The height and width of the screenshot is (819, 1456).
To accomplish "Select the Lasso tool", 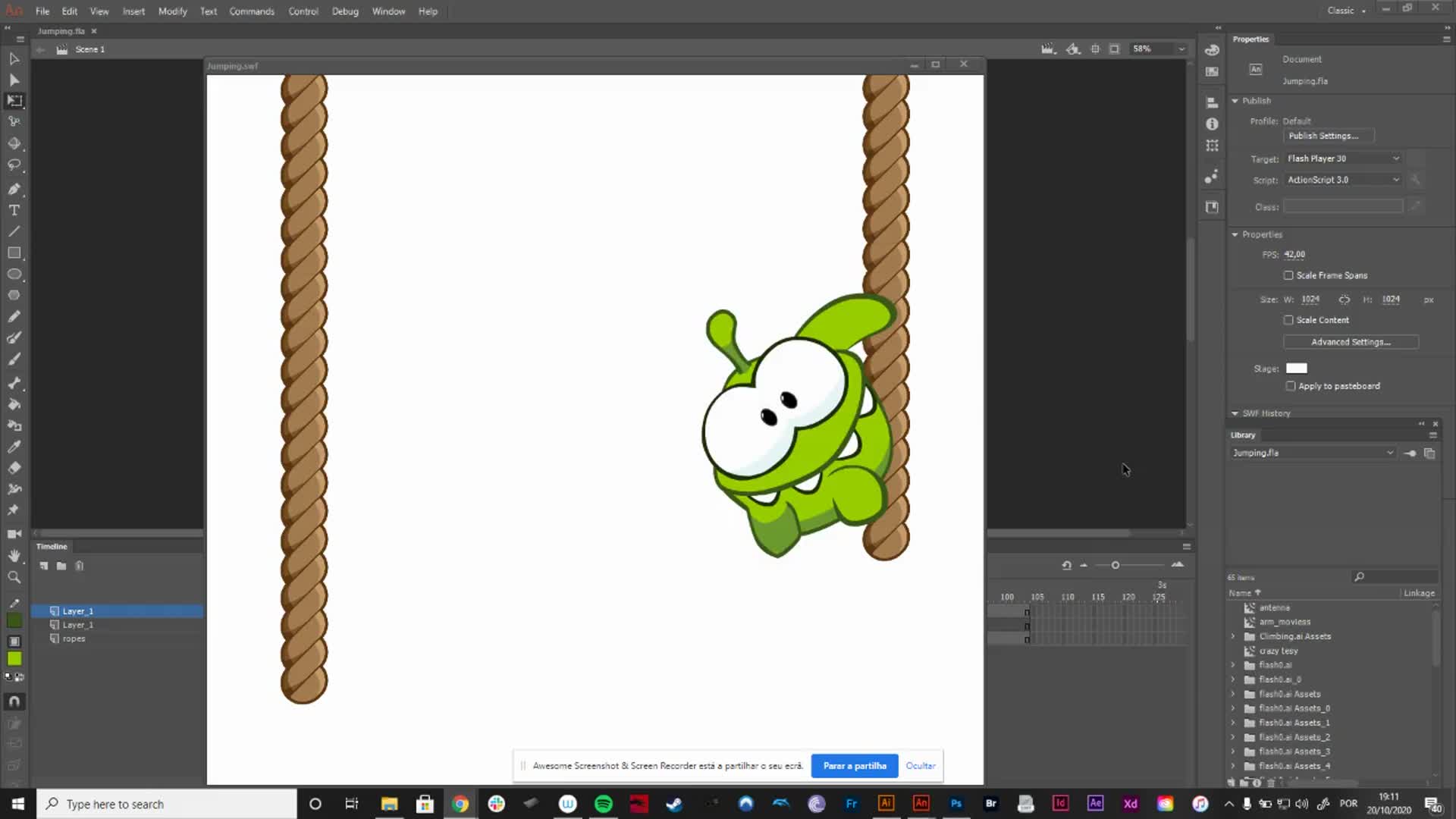I will click(x=14, y=165).
